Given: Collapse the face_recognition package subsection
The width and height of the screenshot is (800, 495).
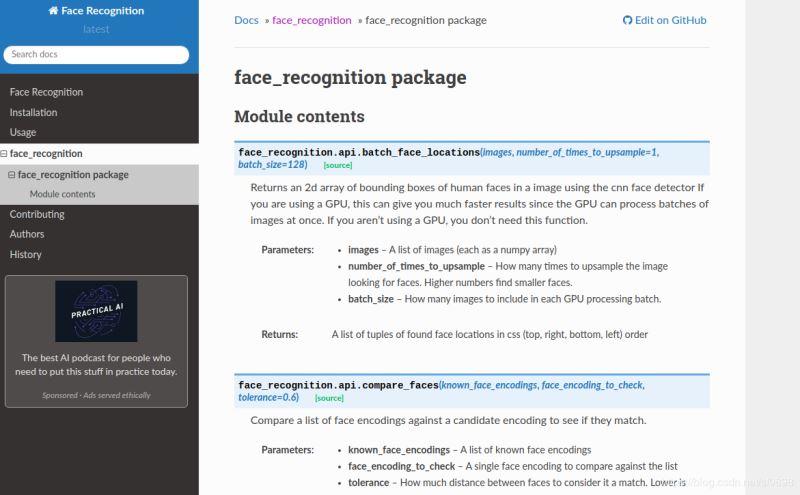Looking at the screenshot, I should [11, 175].
